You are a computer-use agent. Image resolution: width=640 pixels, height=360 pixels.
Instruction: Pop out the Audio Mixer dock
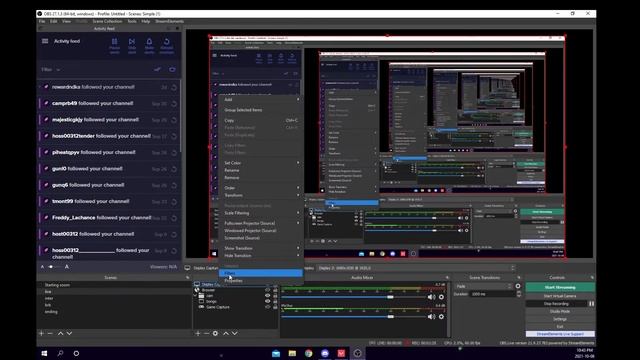click(x=447, y=278)
